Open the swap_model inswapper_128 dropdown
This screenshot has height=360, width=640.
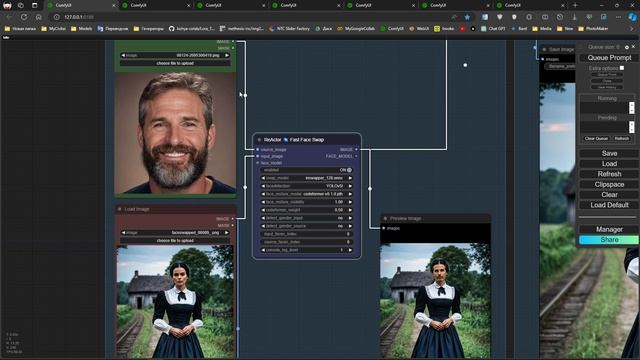pyautogui.click(x=307, y=178)
